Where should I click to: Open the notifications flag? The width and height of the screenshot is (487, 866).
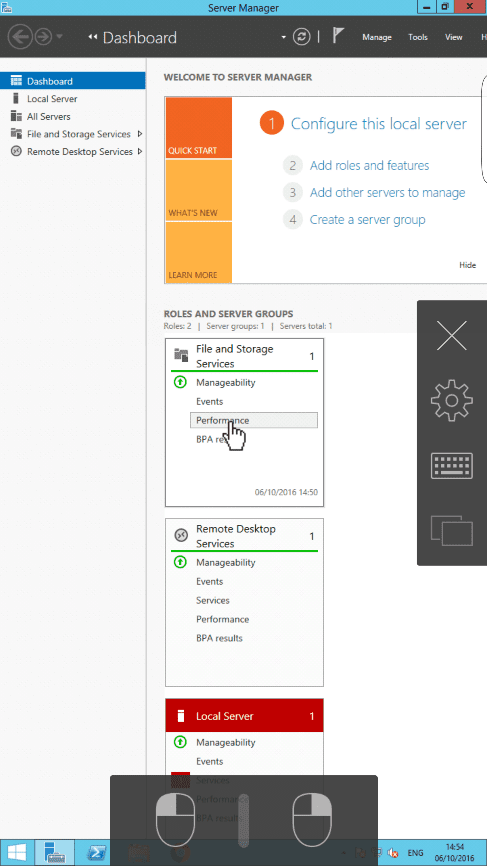click(x=338, y=36)
